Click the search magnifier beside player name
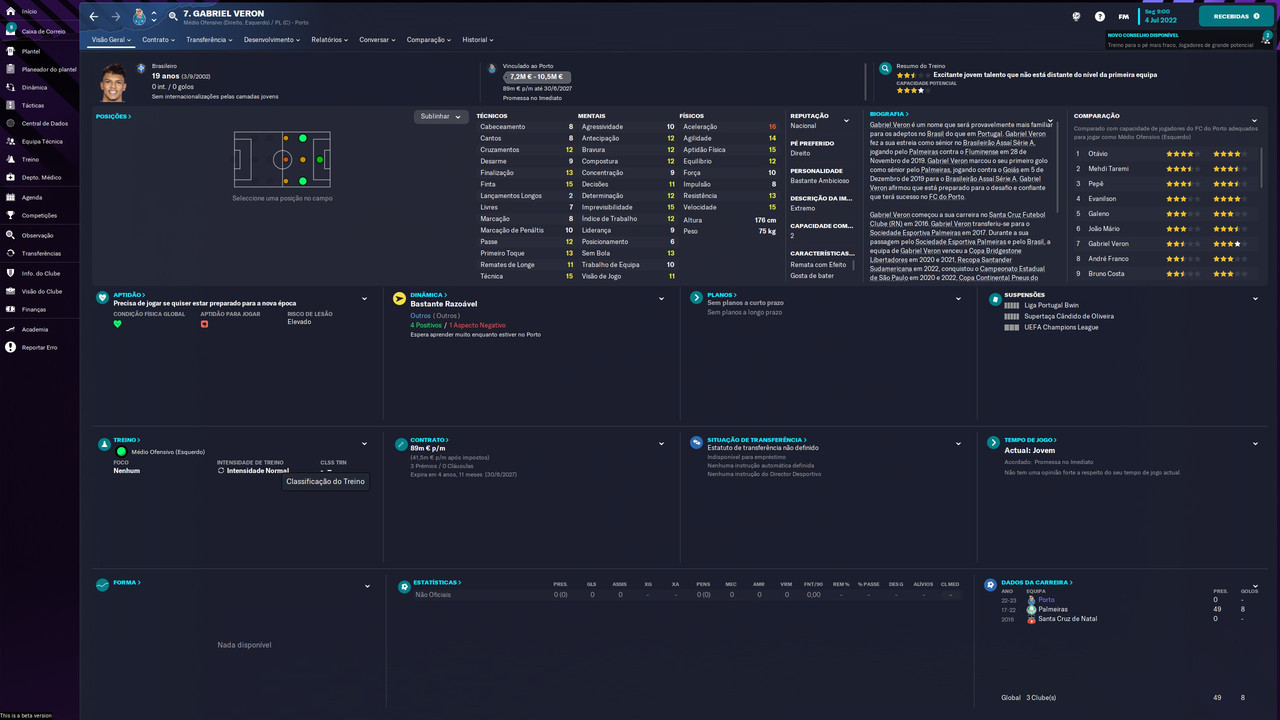This screenshot has width=1280, height=720. 173,16
